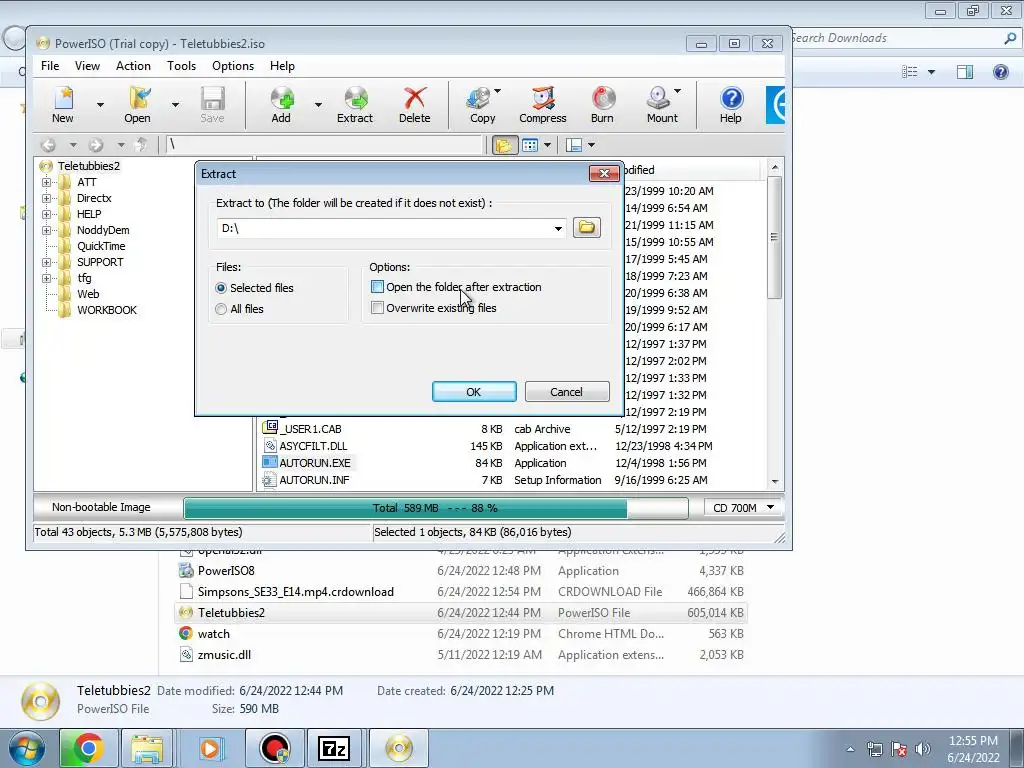Click the New toolbar icon in PowerISO
This screenshot has width=1024, height=768.
tap(63, 104)
